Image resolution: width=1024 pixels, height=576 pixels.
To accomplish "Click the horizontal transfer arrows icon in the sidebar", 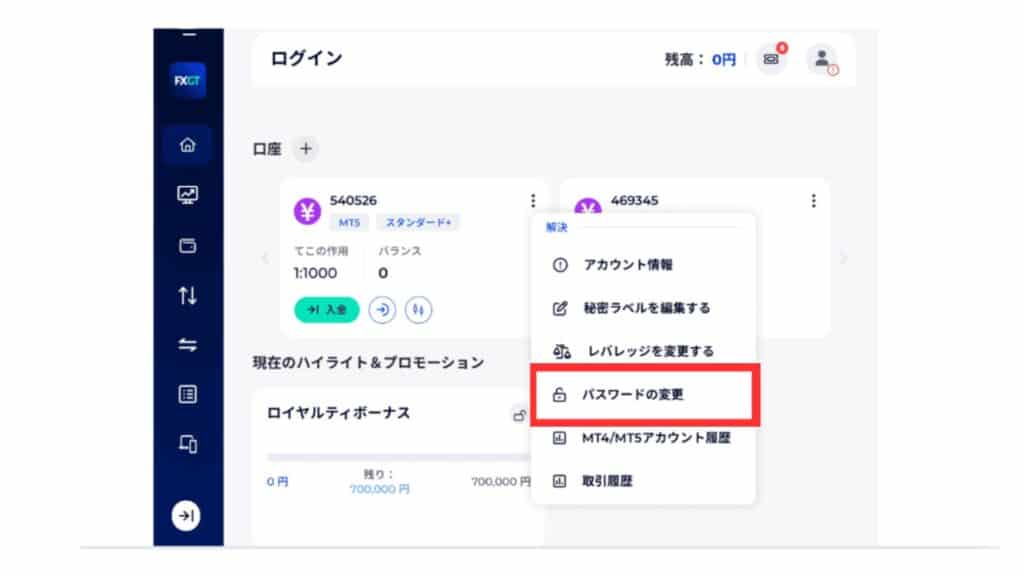I will [x=187, y=345].
